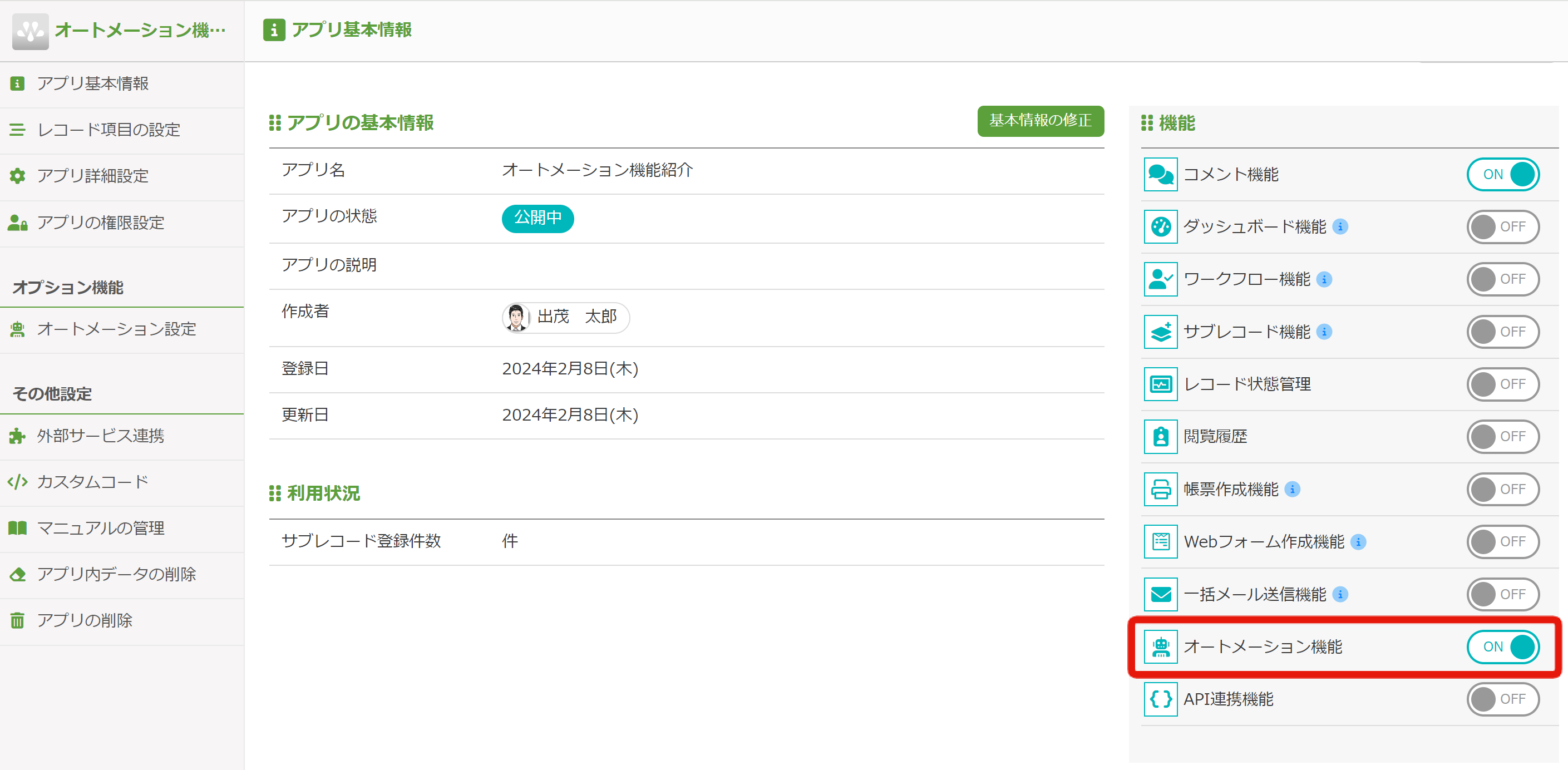1568x770 pixels.
Task: Turn on the 閲覧履歴 switch
Action: pos(1502,436)
